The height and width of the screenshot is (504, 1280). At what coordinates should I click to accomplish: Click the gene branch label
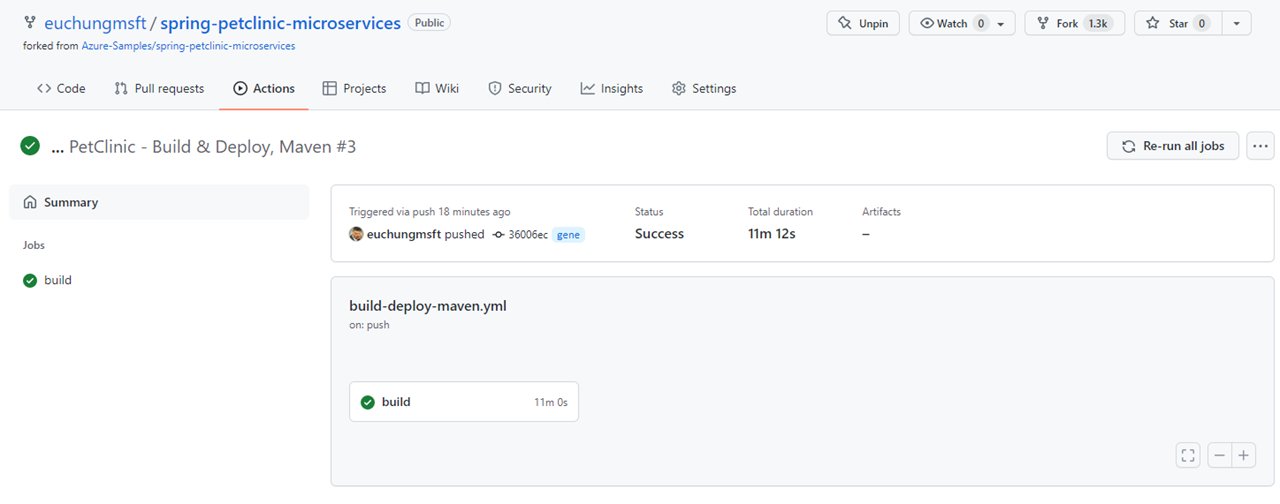click(568, 234)
